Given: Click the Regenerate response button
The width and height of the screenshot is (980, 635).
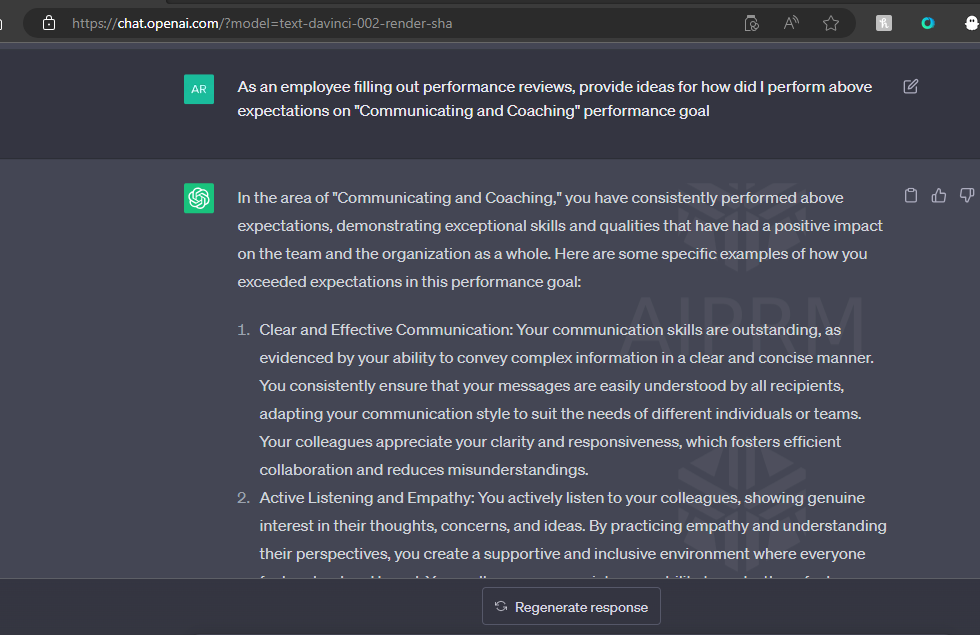Looking at the screenshot, I should pos(571,607).
